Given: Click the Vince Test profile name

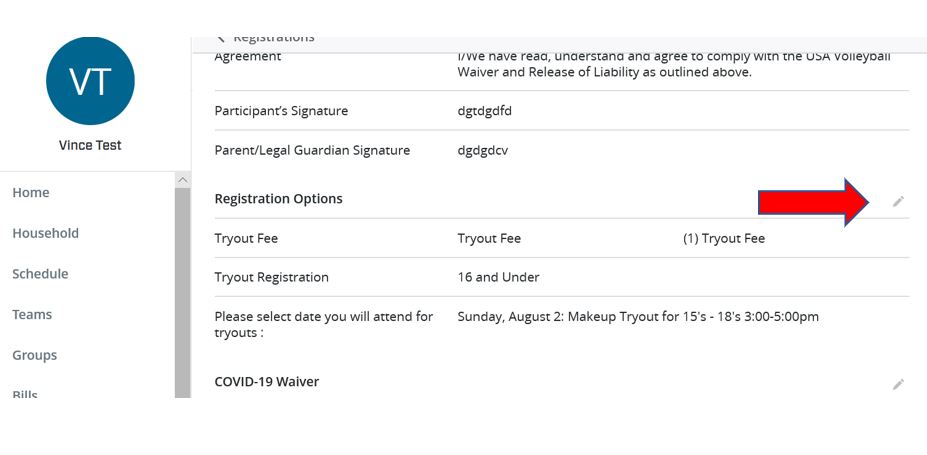Looking at the screenshot, I should (x=90, y=145).
